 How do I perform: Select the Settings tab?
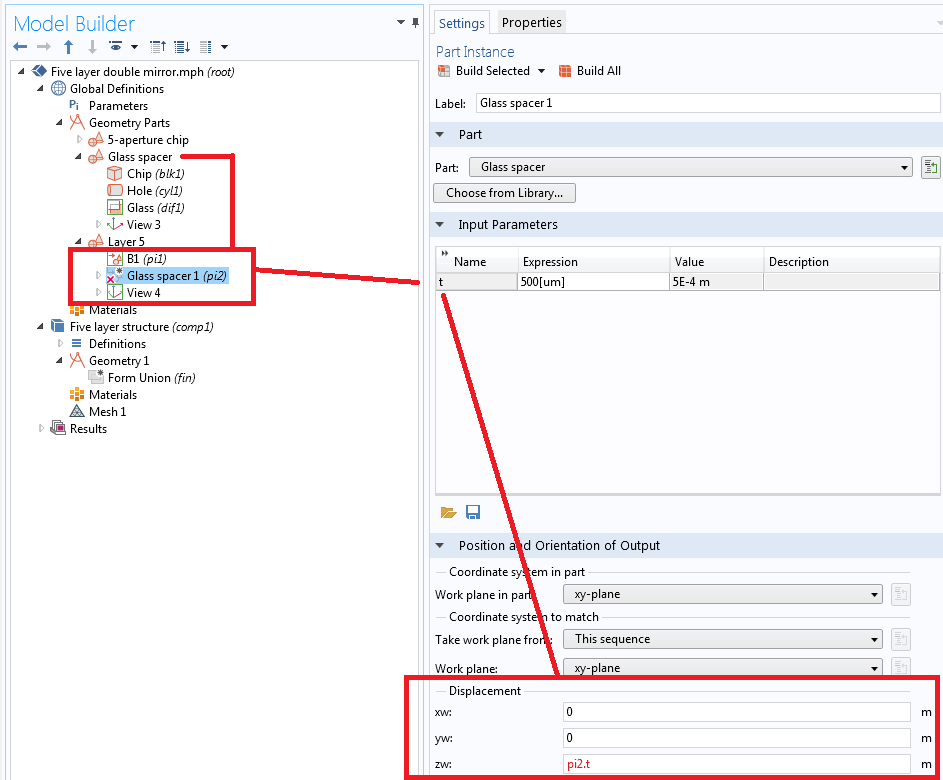tap(462, 23)
